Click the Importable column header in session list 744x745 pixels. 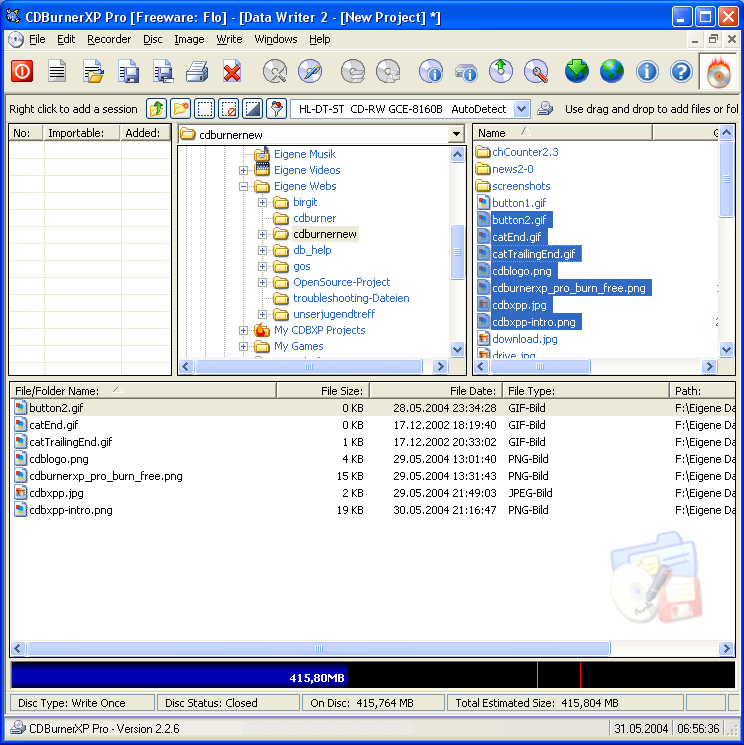point(81,133)
